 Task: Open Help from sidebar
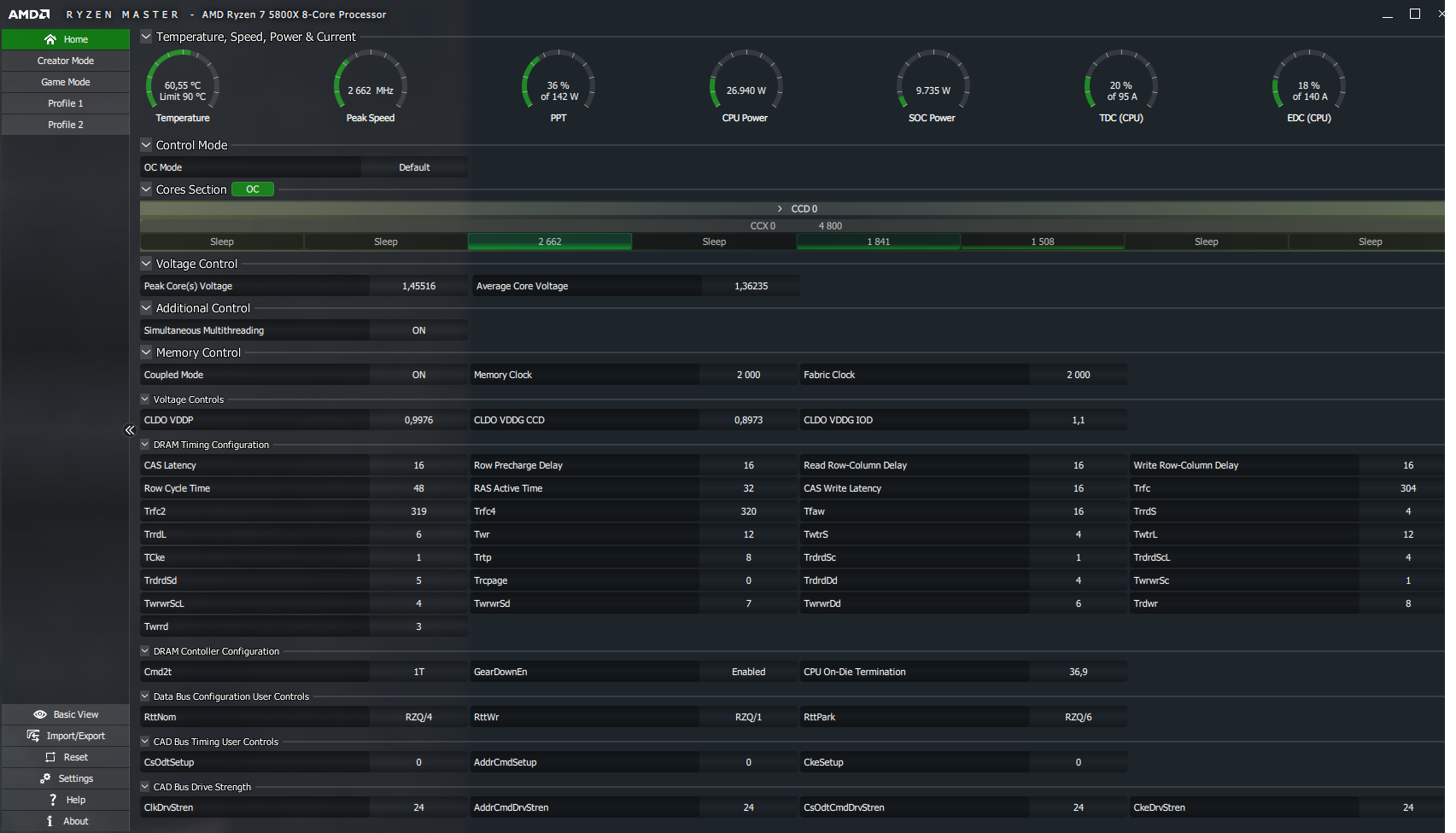coord(66,800)
